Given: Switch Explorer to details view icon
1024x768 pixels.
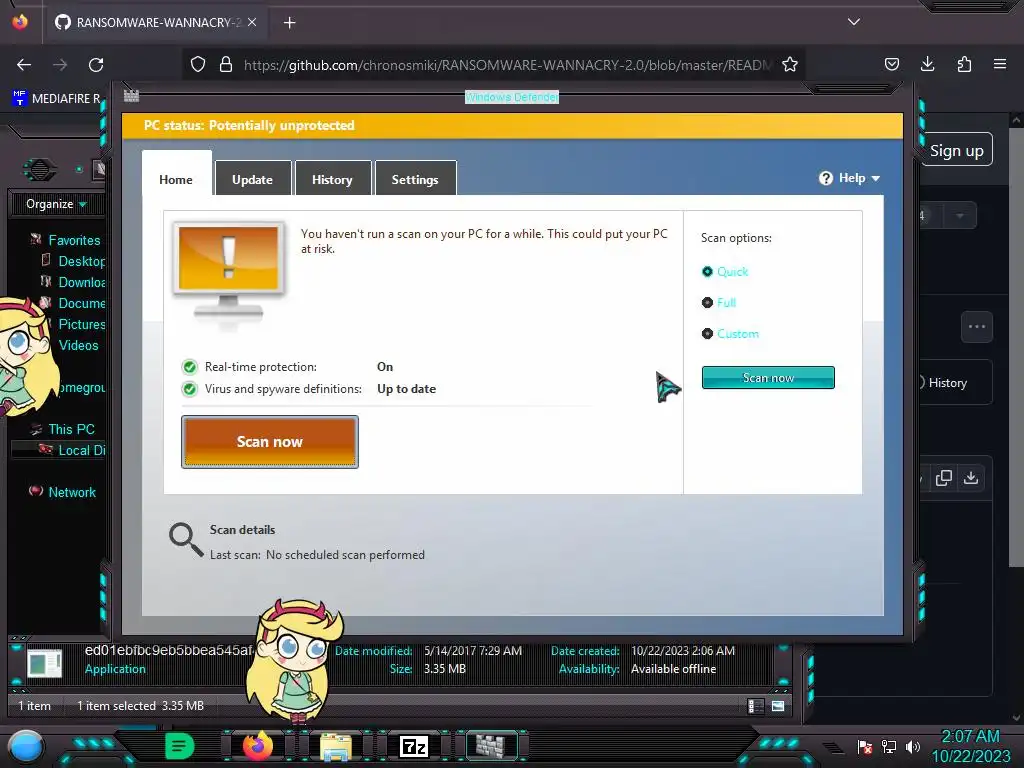Looking at the screenshot, I should (756, 706).
